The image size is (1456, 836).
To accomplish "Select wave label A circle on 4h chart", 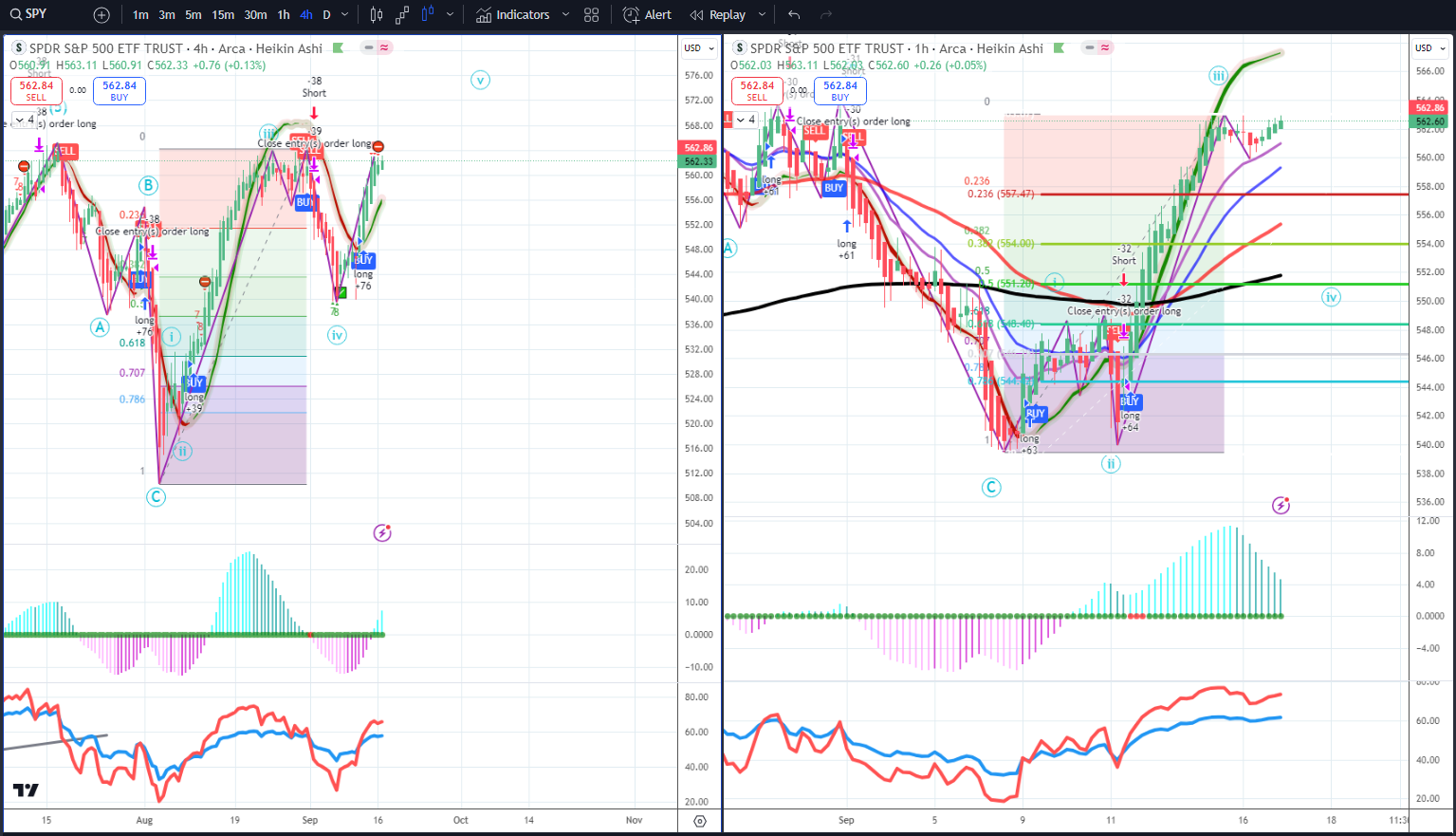I will pos(100,326).
